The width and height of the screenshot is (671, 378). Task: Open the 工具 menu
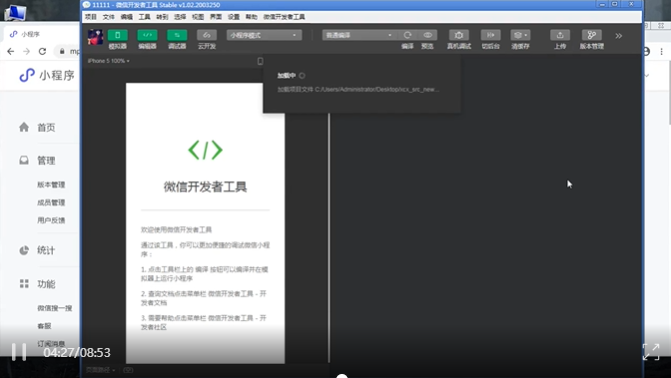coord(144,17)
